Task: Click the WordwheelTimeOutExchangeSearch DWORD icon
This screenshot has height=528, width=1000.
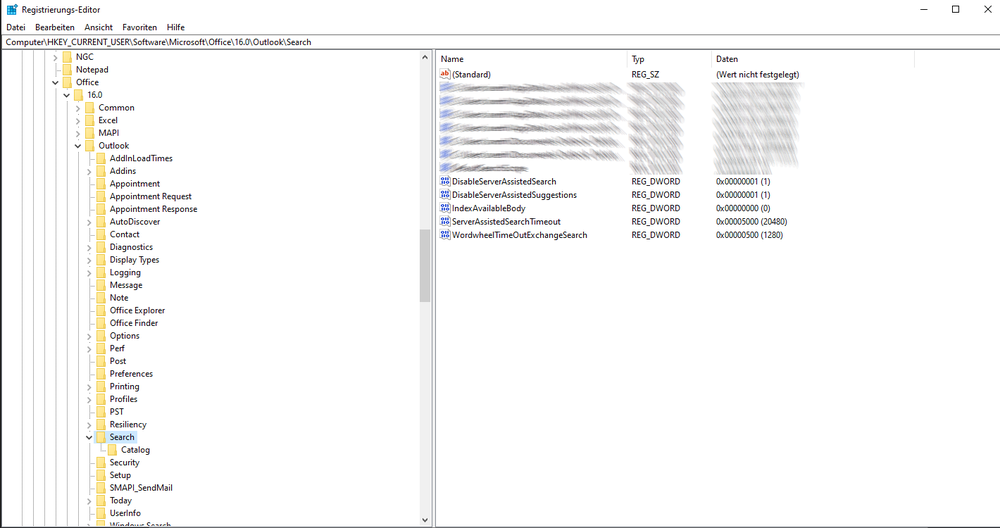Action: [x=445, y=235]
